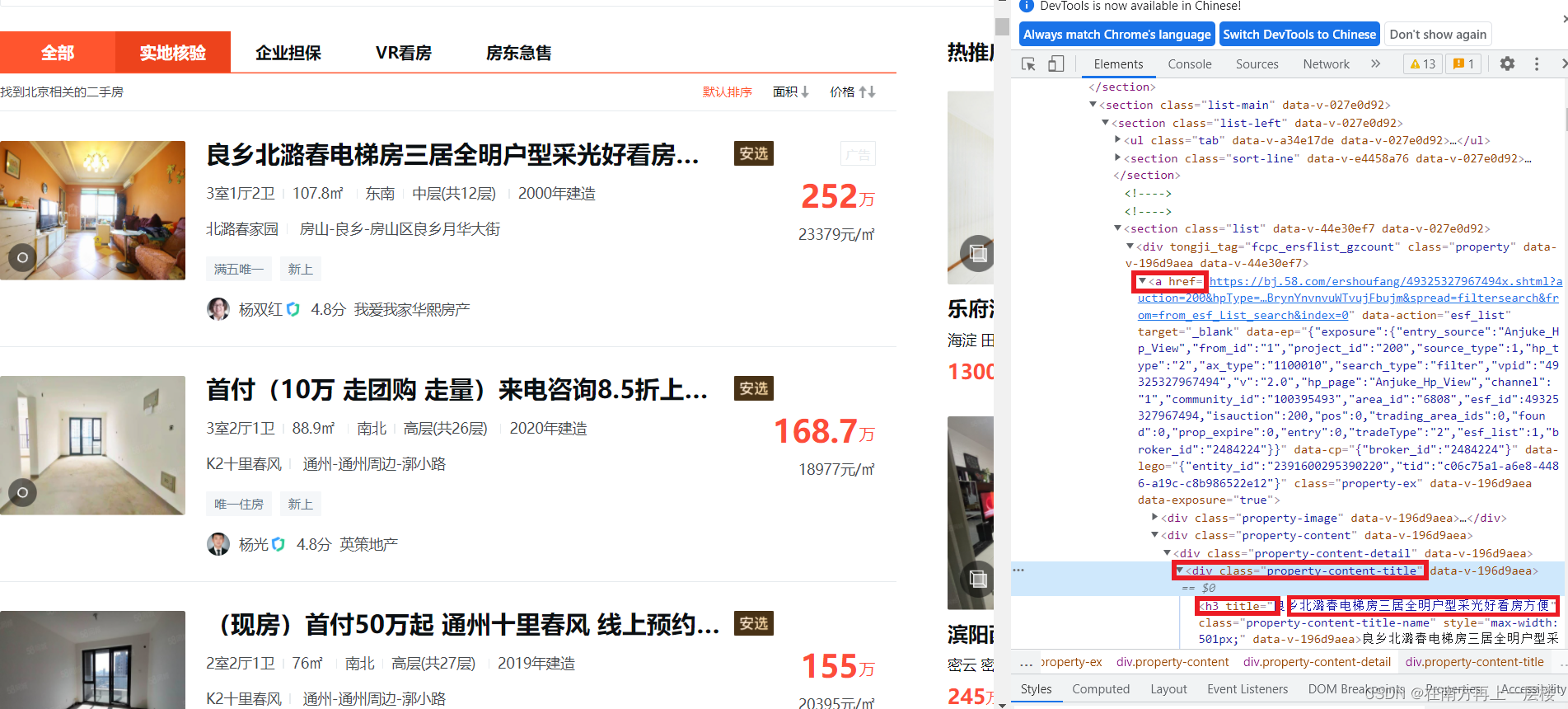
Task: Select the 全部 listing filter tab
Action: click(x=58, y=53)
